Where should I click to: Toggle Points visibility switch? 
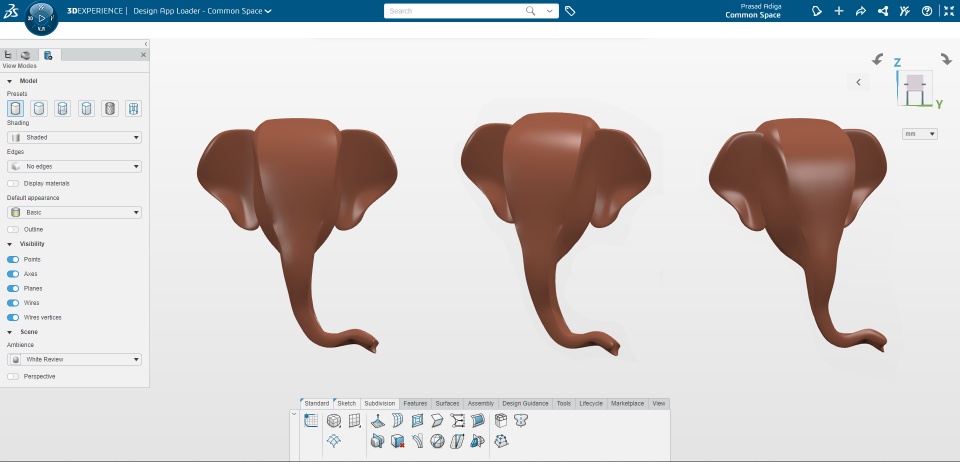(13, 259)
